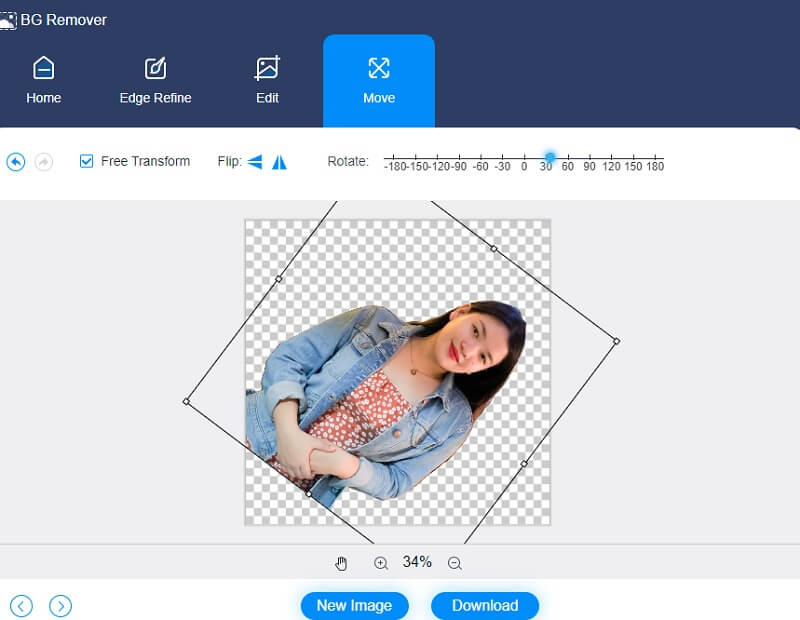Screen dimensions: 800x620
Task: Open the Edit tab
Action: click(267, 81)
